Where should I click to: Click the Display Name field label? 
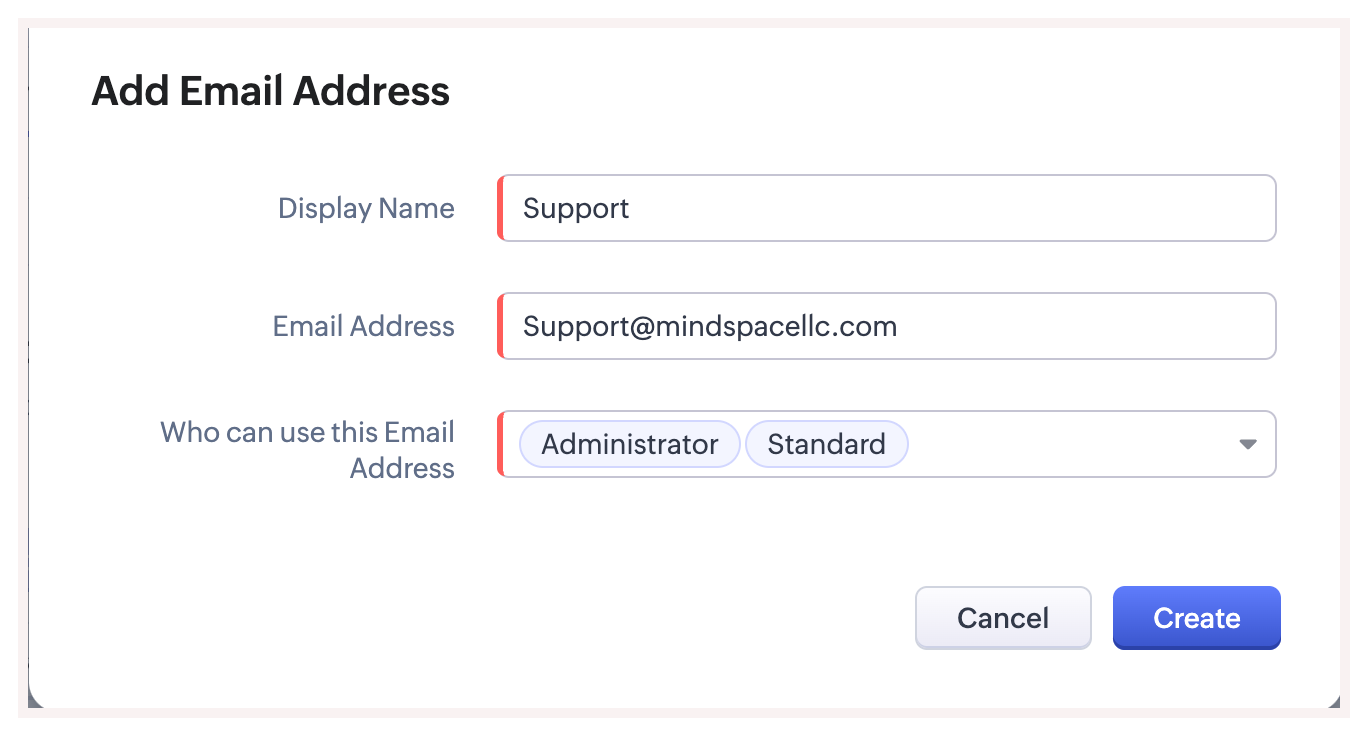pos(366,208)
